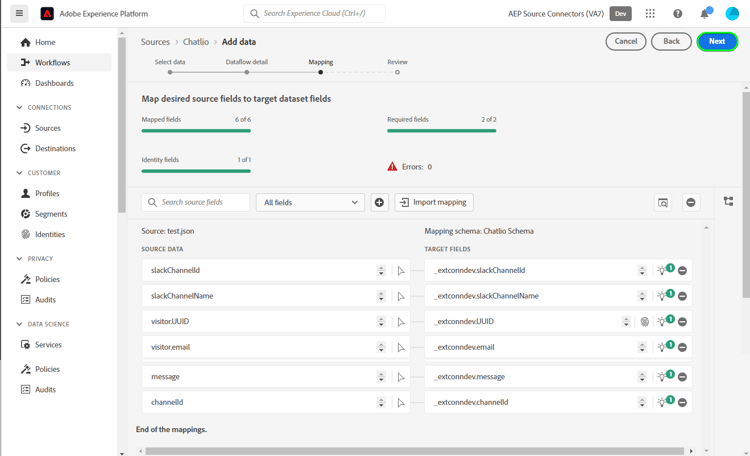Click Sources breadcrumb link

tap(155, 42)
